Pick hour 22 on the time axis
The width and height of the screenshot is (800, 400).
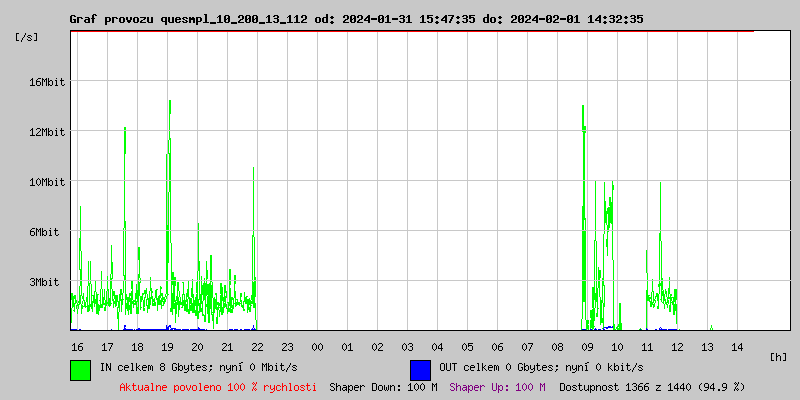[257, 346]
